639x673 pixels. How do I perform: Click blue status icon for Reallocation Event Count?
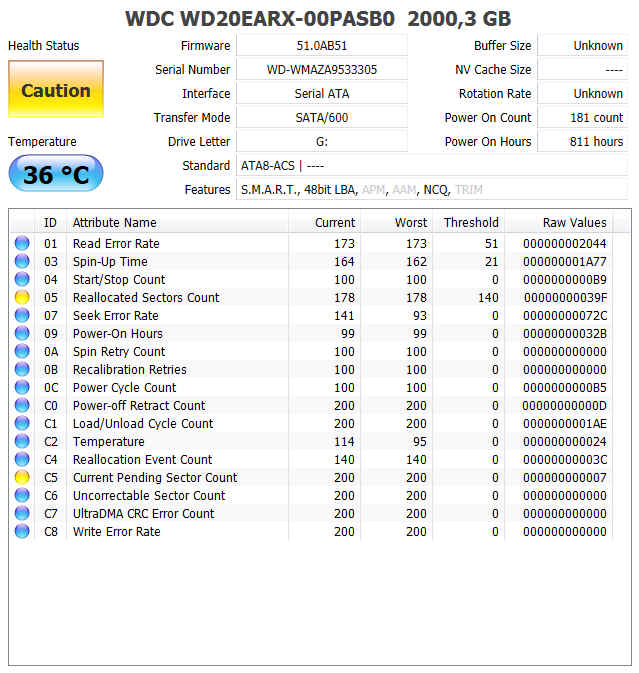click(x=22, y=459)
